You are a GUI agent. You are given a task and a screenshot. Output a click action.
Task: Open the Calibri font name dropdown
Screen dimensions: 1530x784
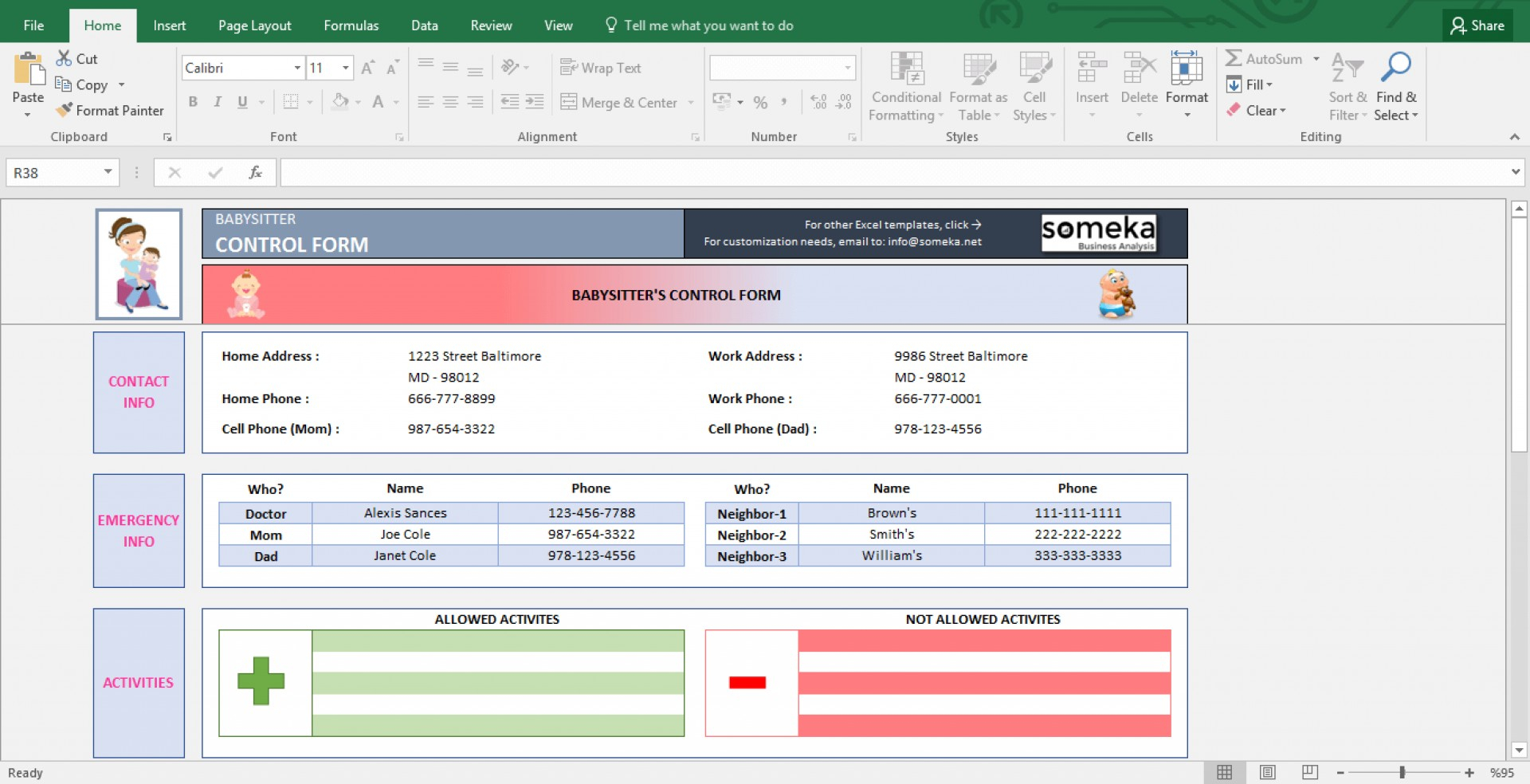pyautogui.click(x=297, y=68)
